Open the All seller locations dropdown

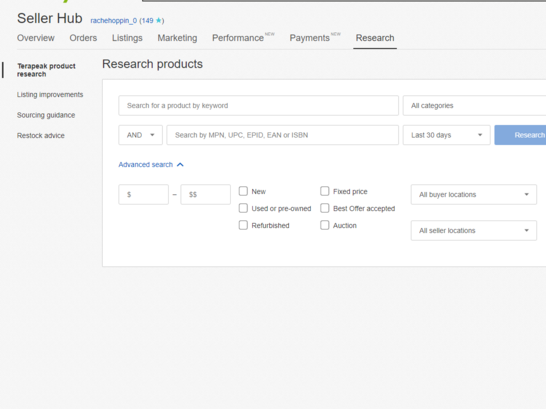click(x=474, y=230)
